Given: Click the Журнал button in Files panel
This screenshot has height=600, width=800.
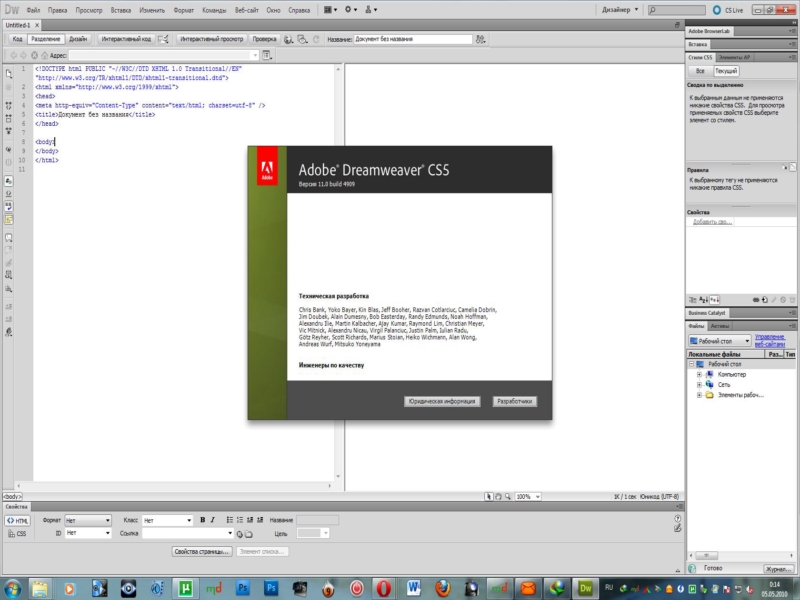Looking at the screenshot, I should click(x=778, y=569).
